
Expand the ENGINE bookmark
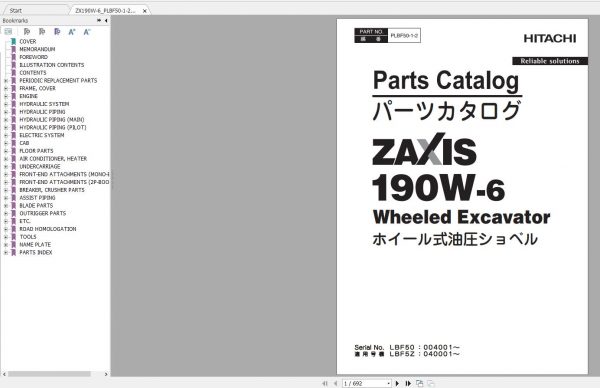pyautogui.click(x=6, y=96)
